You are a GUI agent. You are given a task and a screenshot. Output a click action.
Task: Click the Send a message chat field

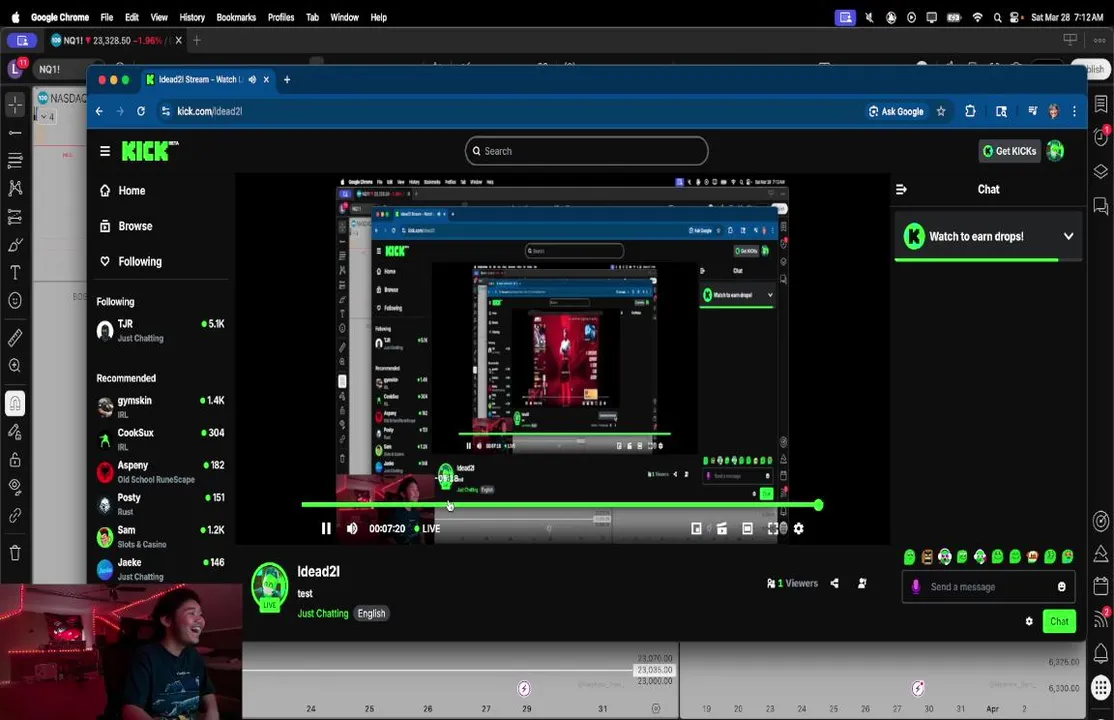(x=988, y=587)
